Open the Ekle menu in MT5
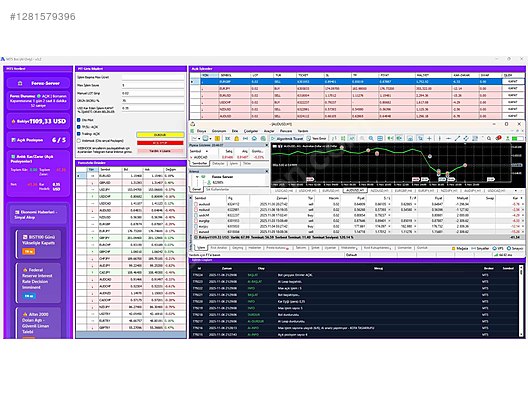The width and height of the screenshot is (528, 396). coord(235,131)
